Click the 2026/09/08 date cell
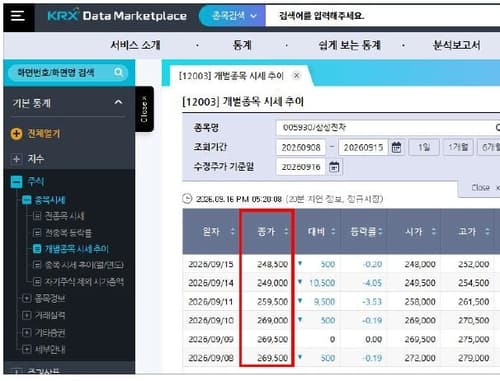The height and width of the screenshot is (381, 500). tap(211, 358)
